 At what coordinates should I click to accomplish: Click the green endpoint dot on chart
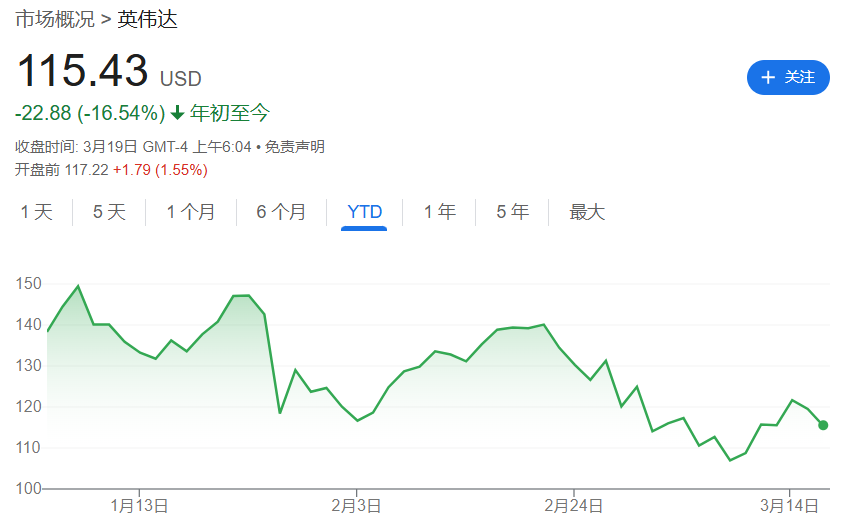coord(823,425)
